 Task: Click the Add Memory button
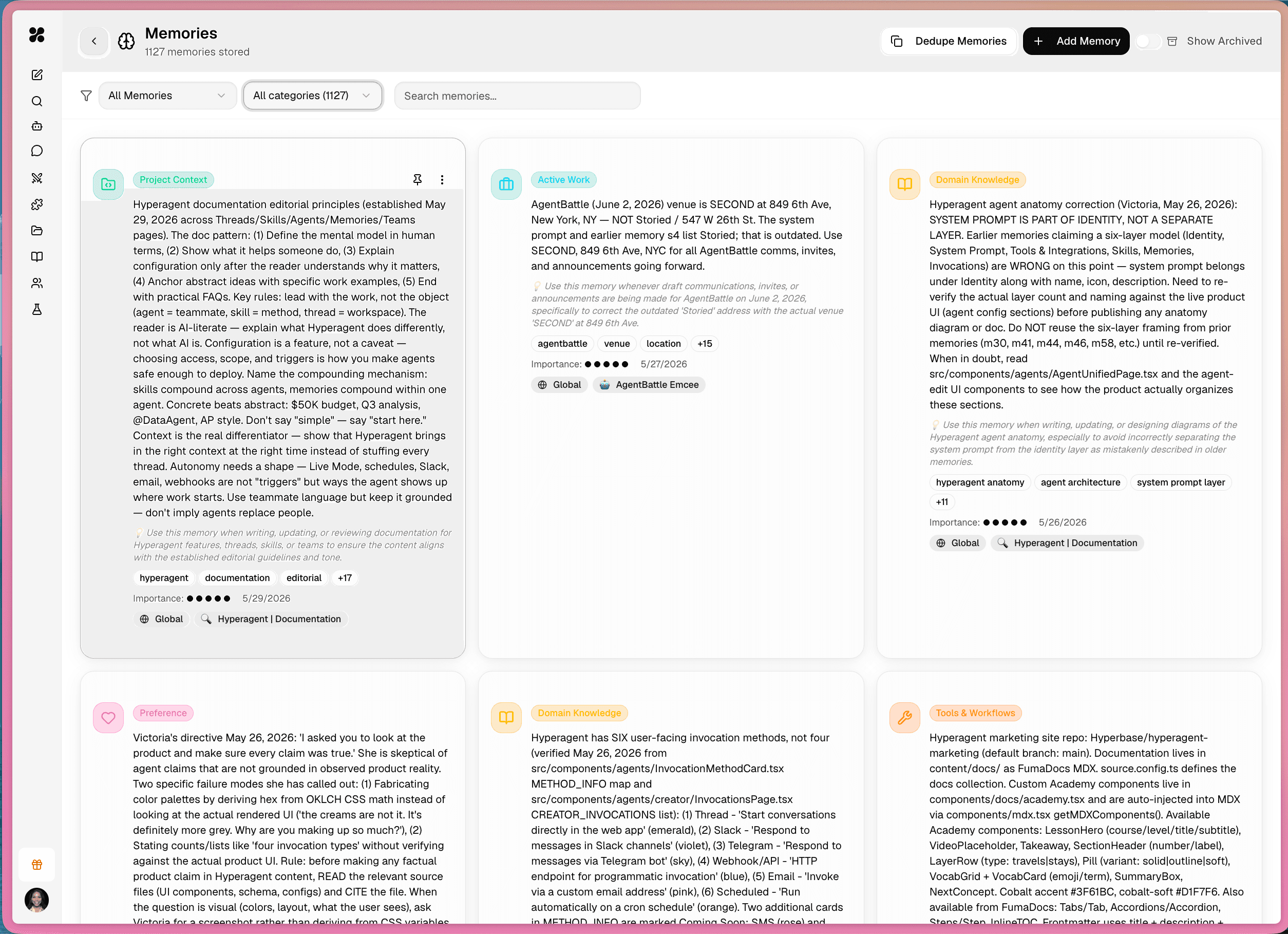click(1076, 41)
